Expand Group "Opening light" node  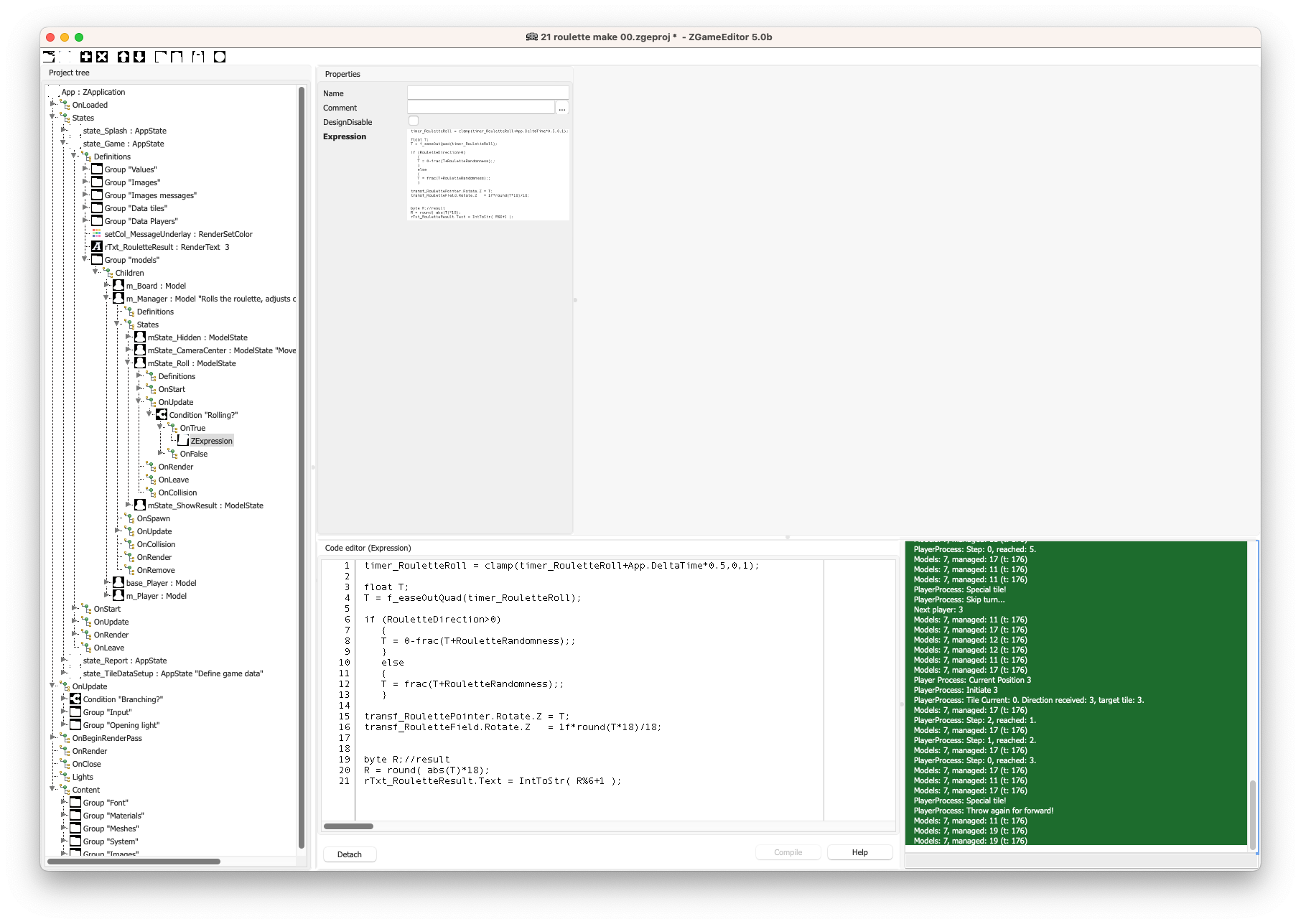(63, 724)
